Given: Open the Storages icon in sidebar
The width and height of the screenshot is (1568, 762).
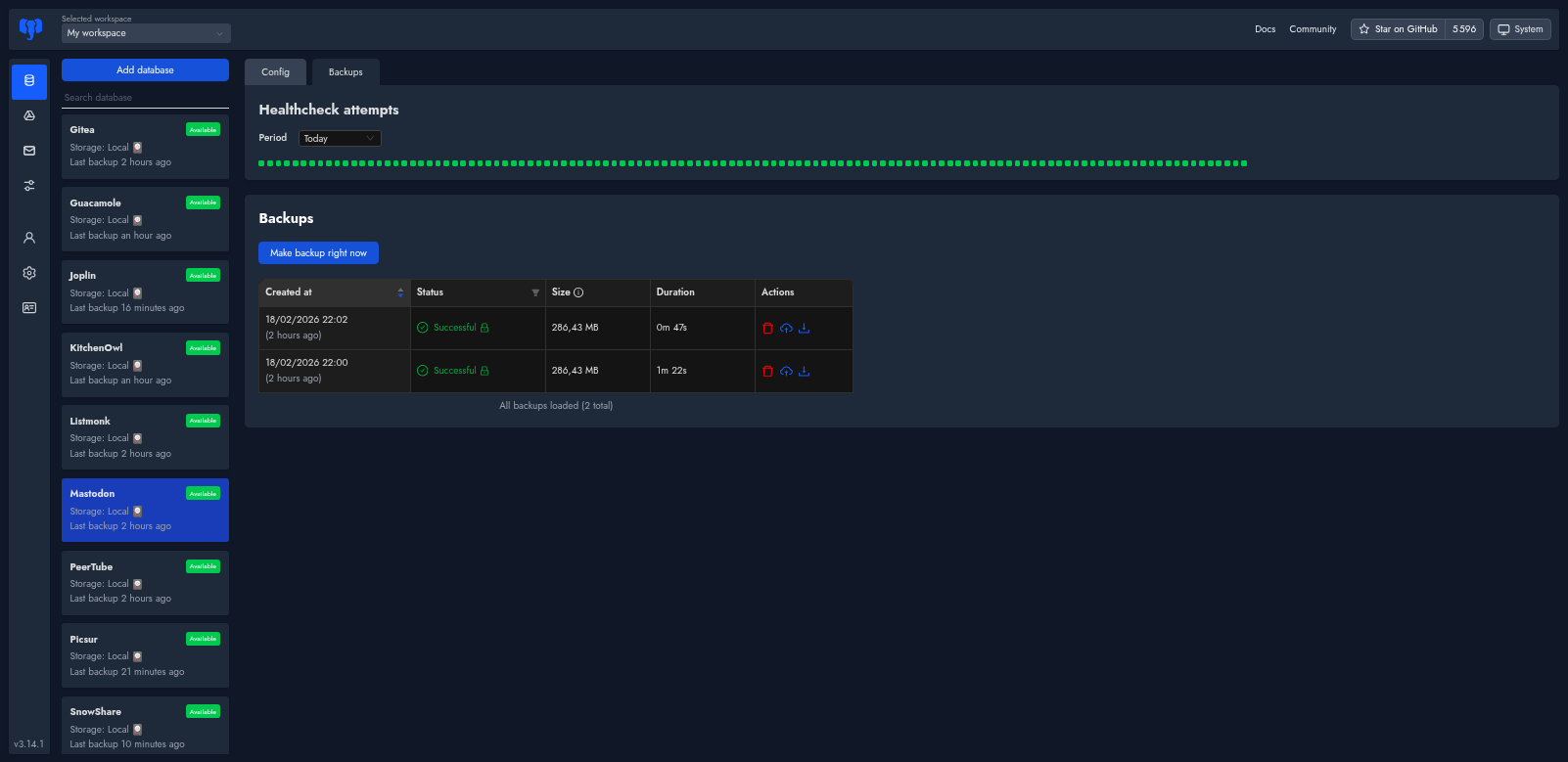Looking at the screenshot, I should pos(29,115).
